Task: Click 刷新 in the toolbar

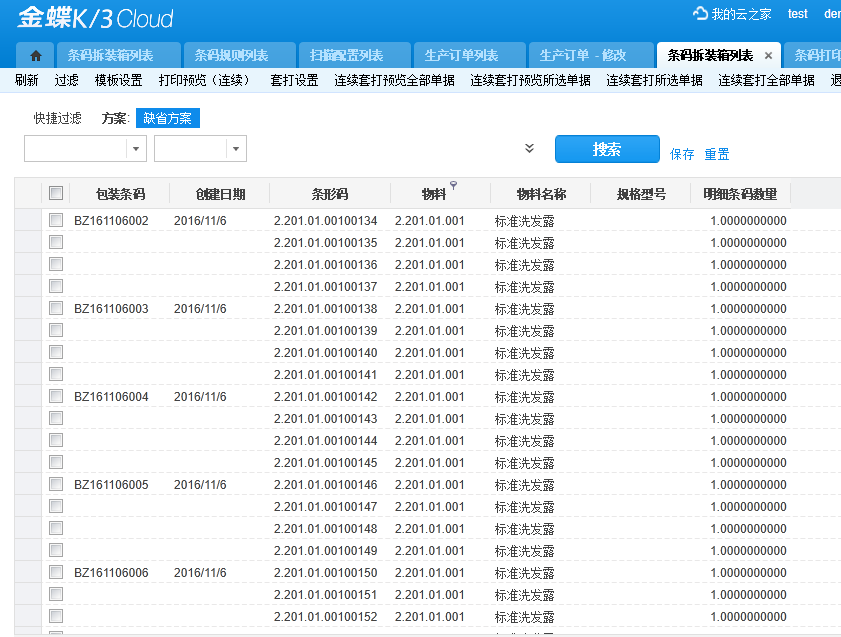Action: (x=27, y=80)
